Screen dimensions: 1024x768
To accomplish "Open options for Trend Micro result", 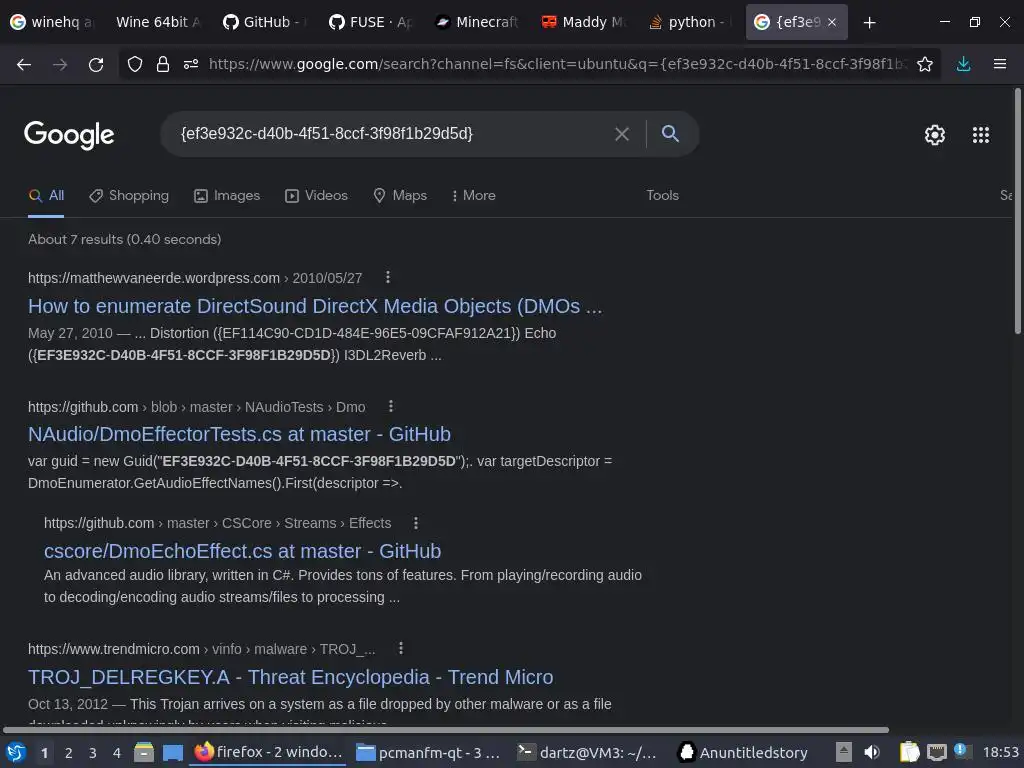I will 401,648.
